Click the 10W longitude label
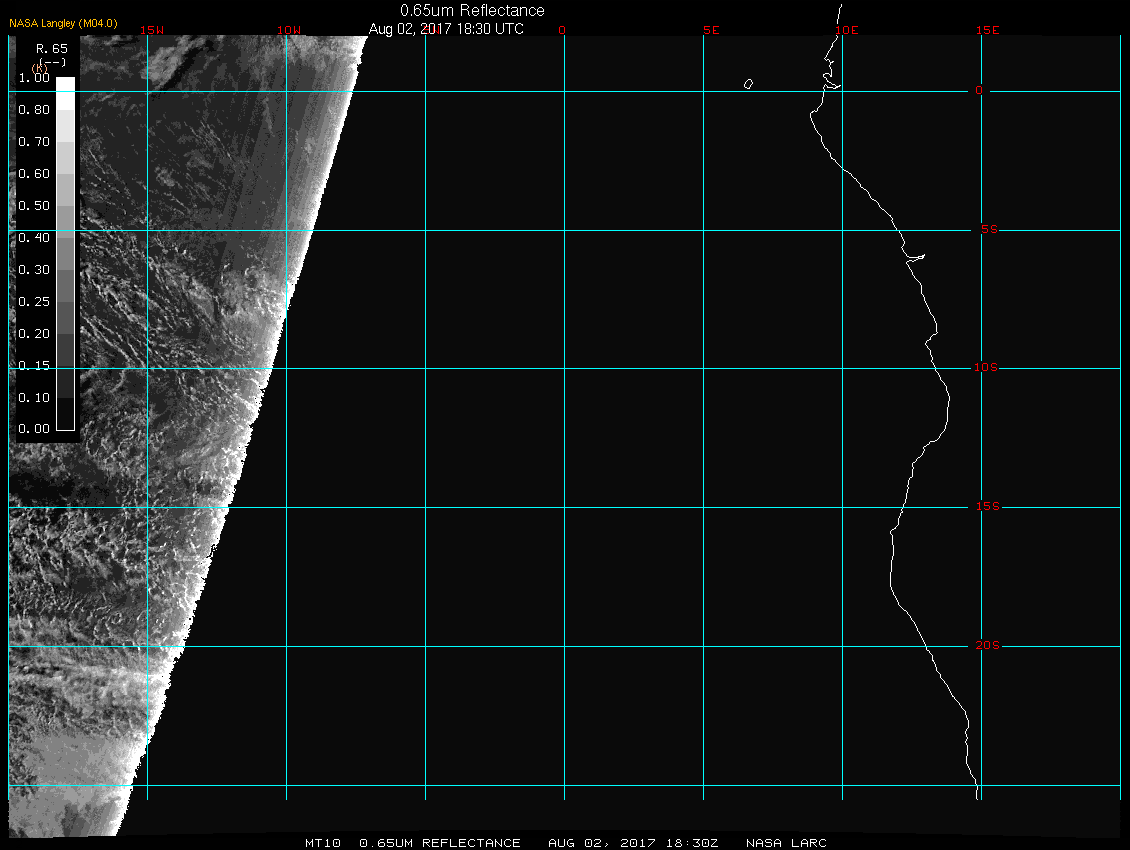This screenshot has height=850, width=1130. 289,30
